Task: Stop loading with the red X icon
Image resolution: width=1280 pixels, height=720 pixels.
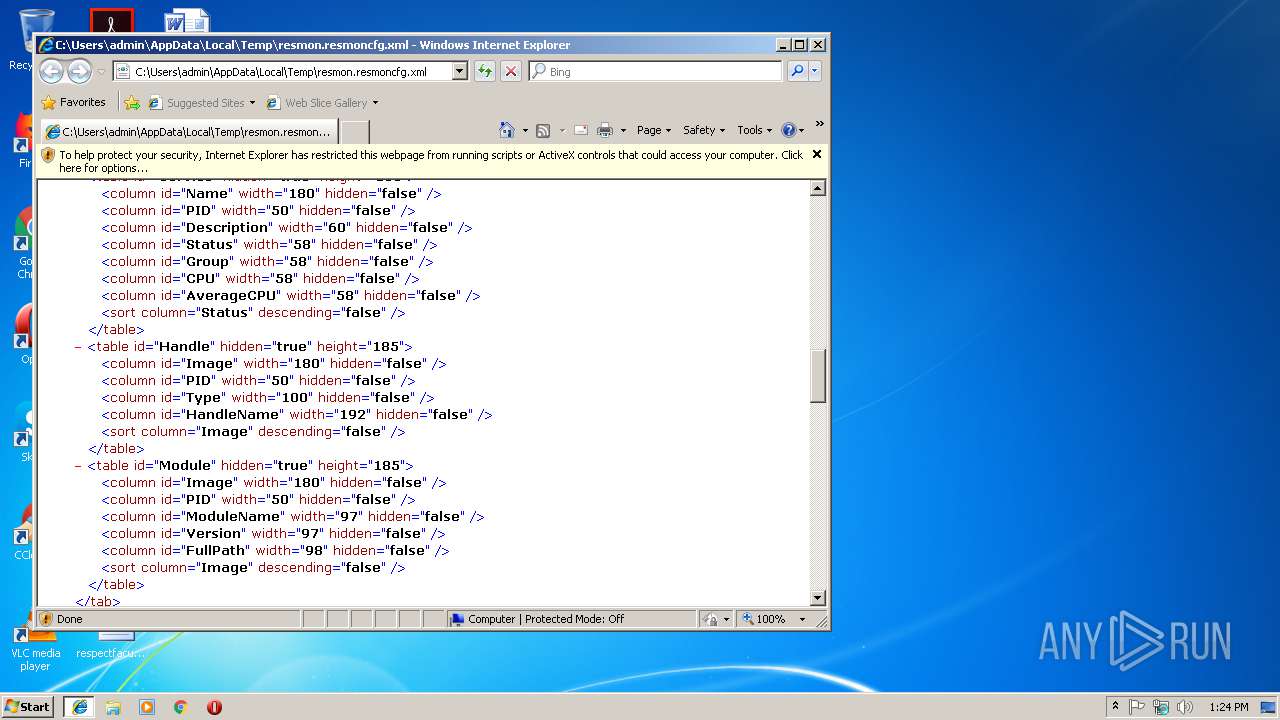Action: [x=511, y=71]
